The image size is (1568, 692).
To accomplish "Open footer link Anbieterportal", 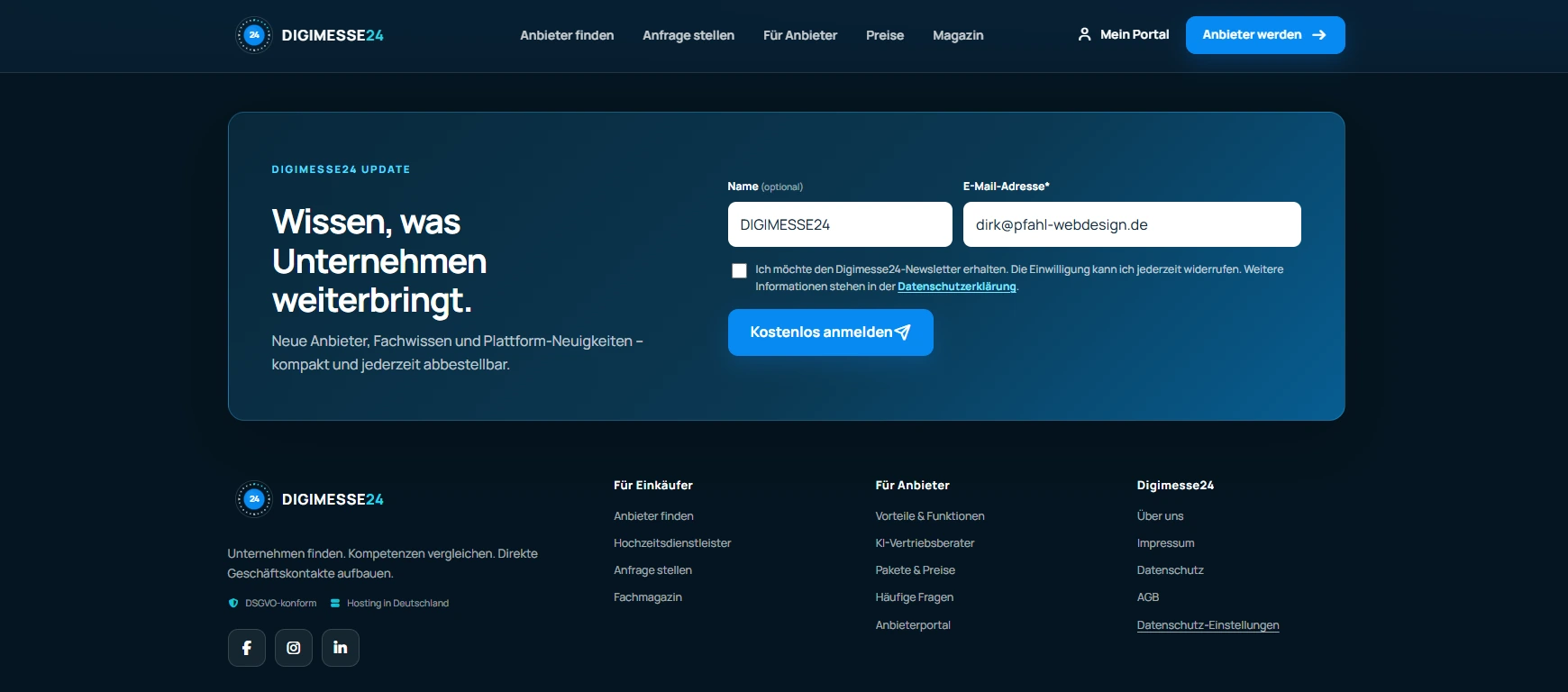I will click(x=913, y=625).
